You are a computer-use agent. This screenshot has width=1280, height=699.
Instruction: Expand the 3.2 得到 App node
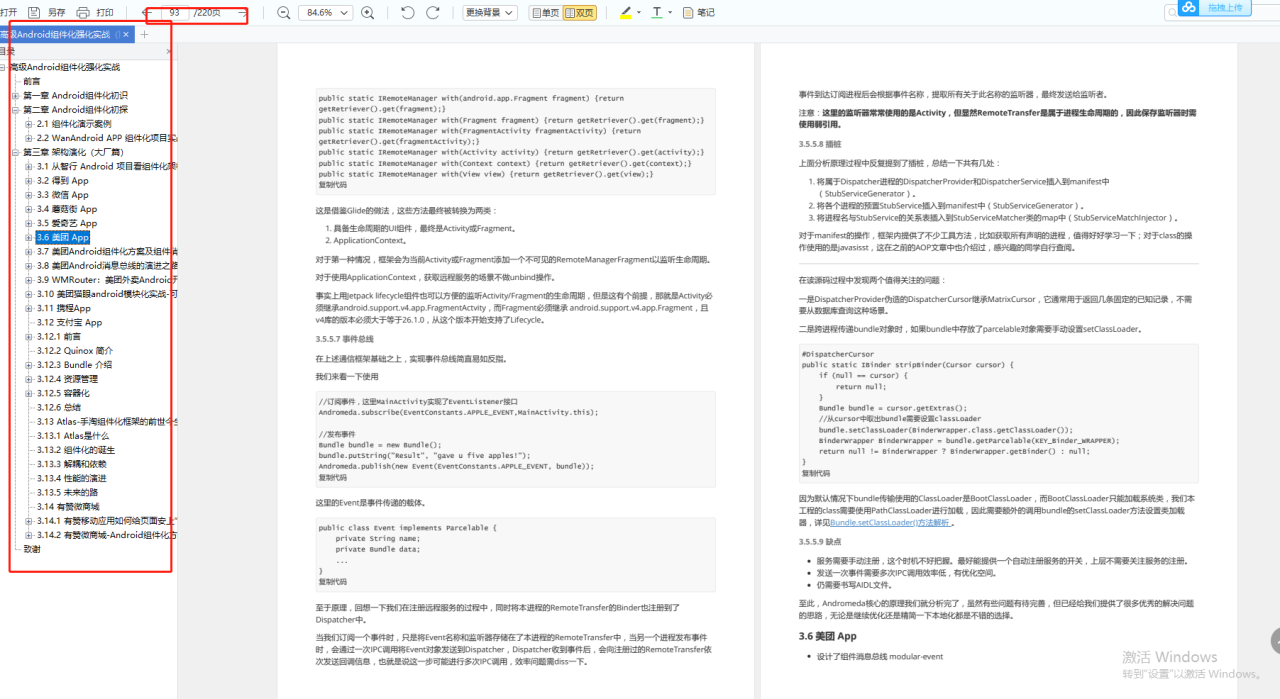pyautogui.click(x=29, y=181)
